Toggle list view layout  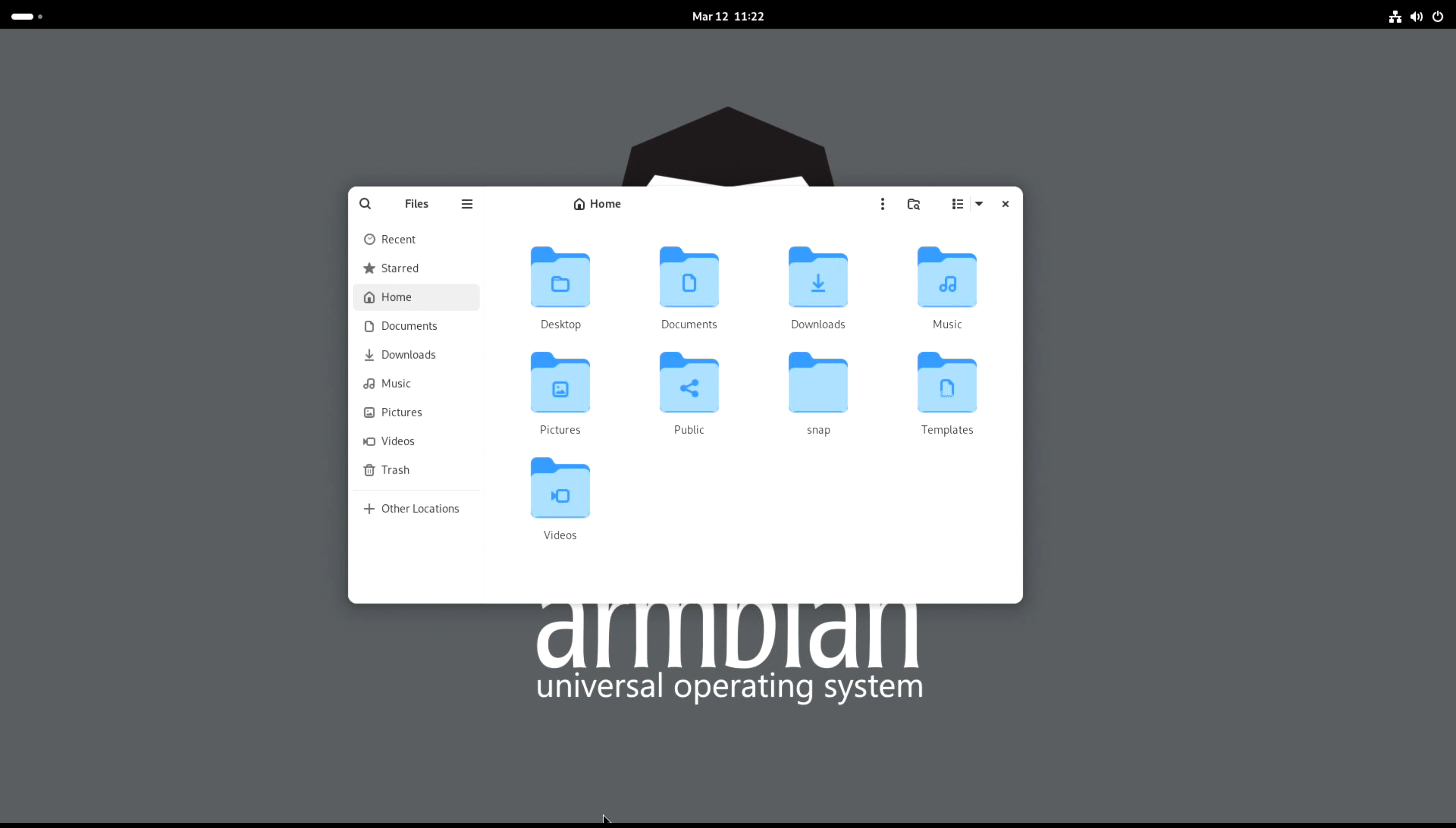tap(957, 204)
